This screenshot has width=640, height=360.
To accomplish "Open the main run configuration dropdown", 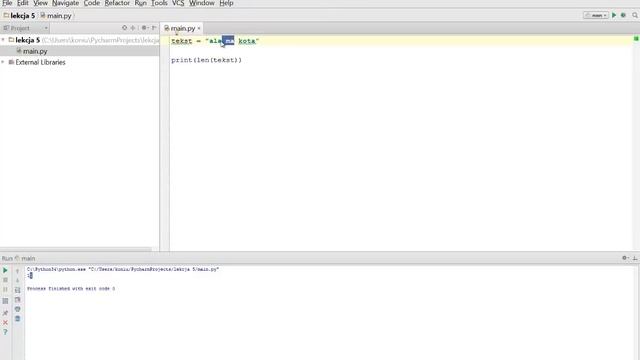I will [x=596, y=15].
